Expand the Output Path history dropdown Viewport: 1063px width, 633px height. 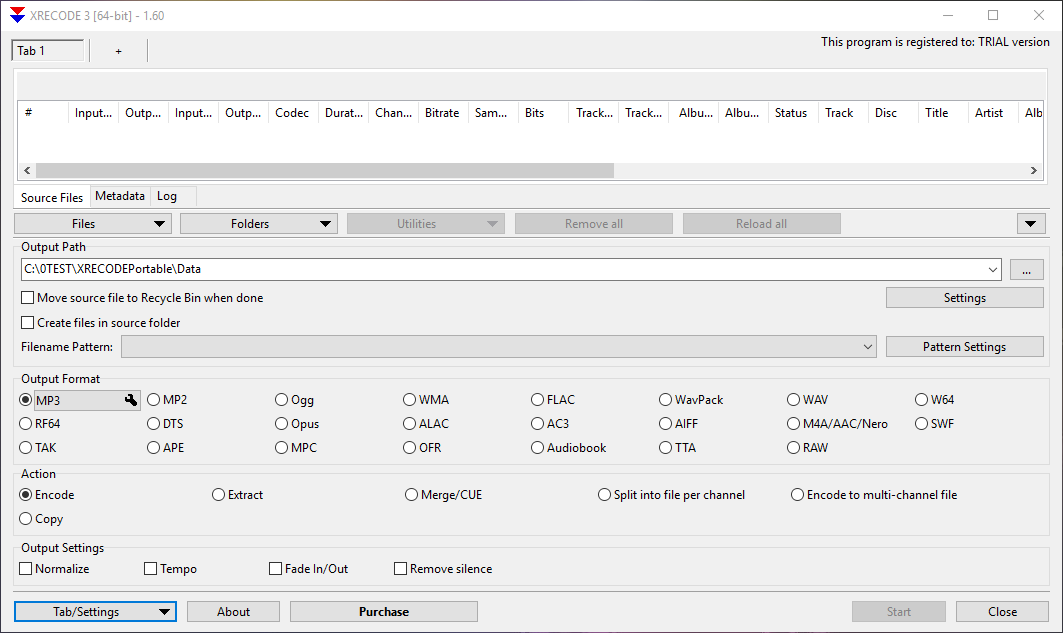(x=992, y=269)
